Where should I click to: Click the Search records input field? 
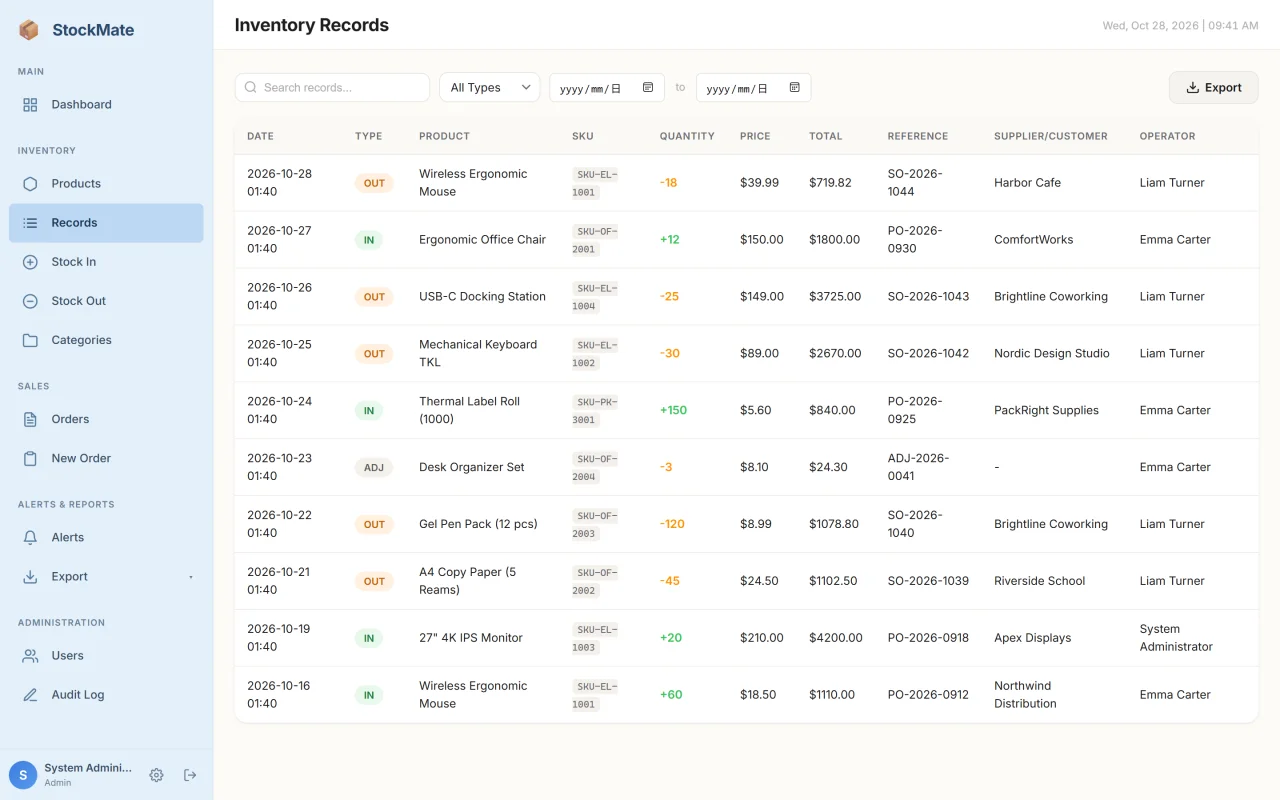[x=332, y=88]
